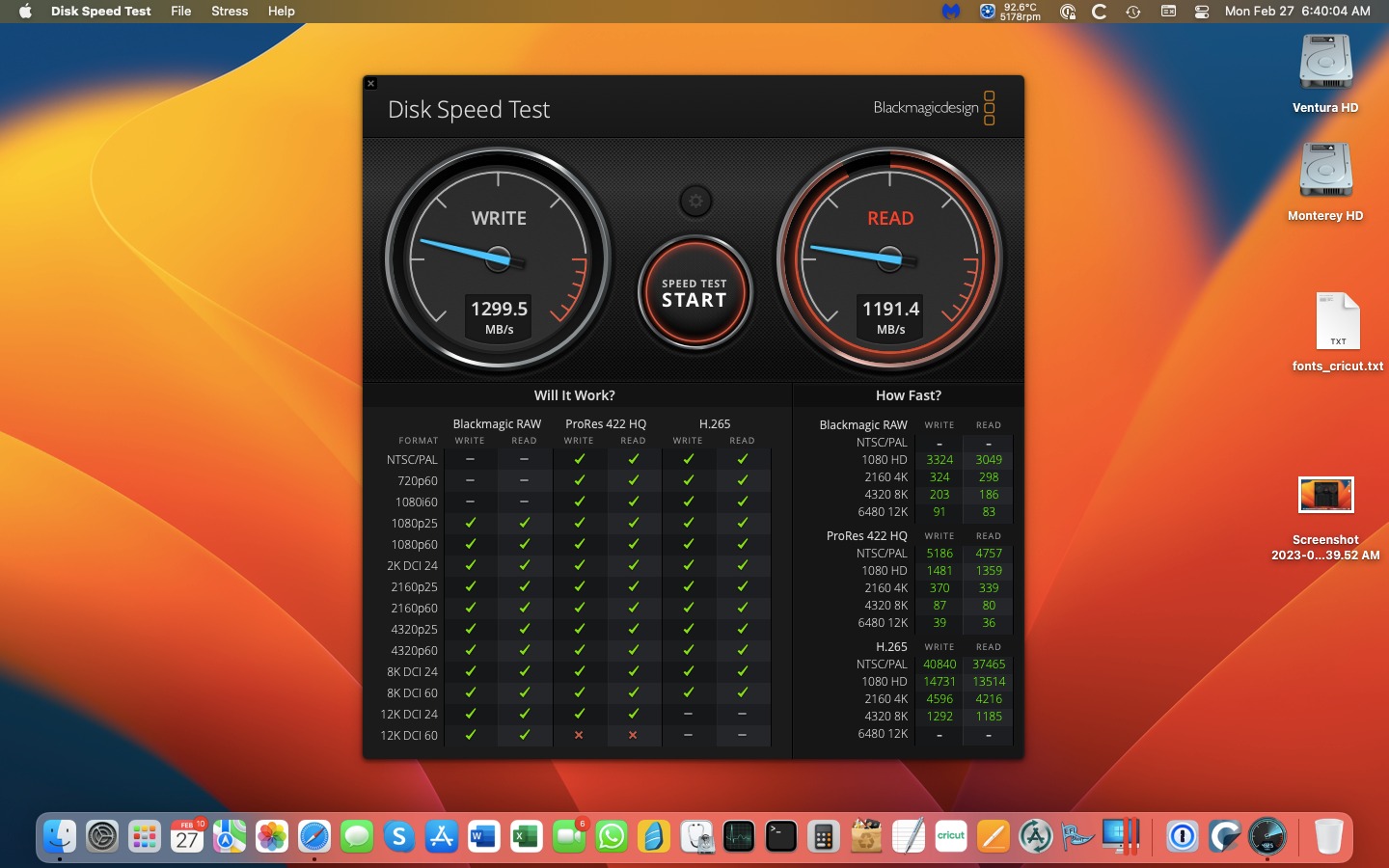Viewport: 1389px width, 868px height.
Task: Click the Blackmagicdesign logo
Action: coord(934,108)
